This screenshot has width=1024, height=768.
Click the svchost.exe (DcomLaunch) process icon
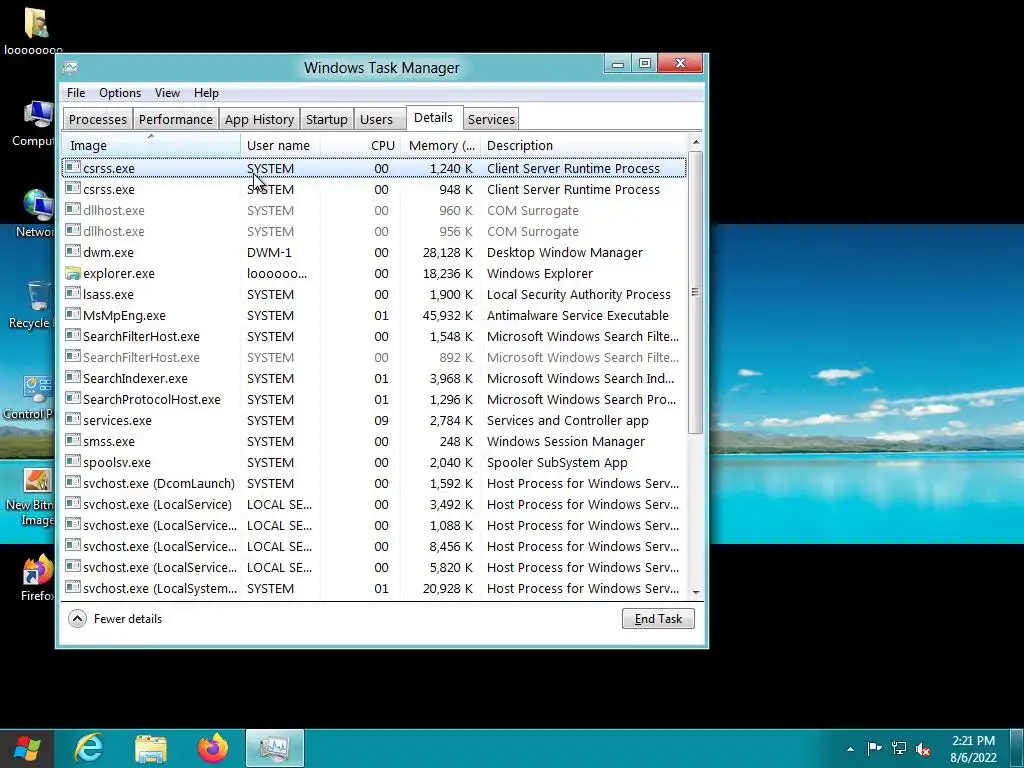click(x=72, y=483)
